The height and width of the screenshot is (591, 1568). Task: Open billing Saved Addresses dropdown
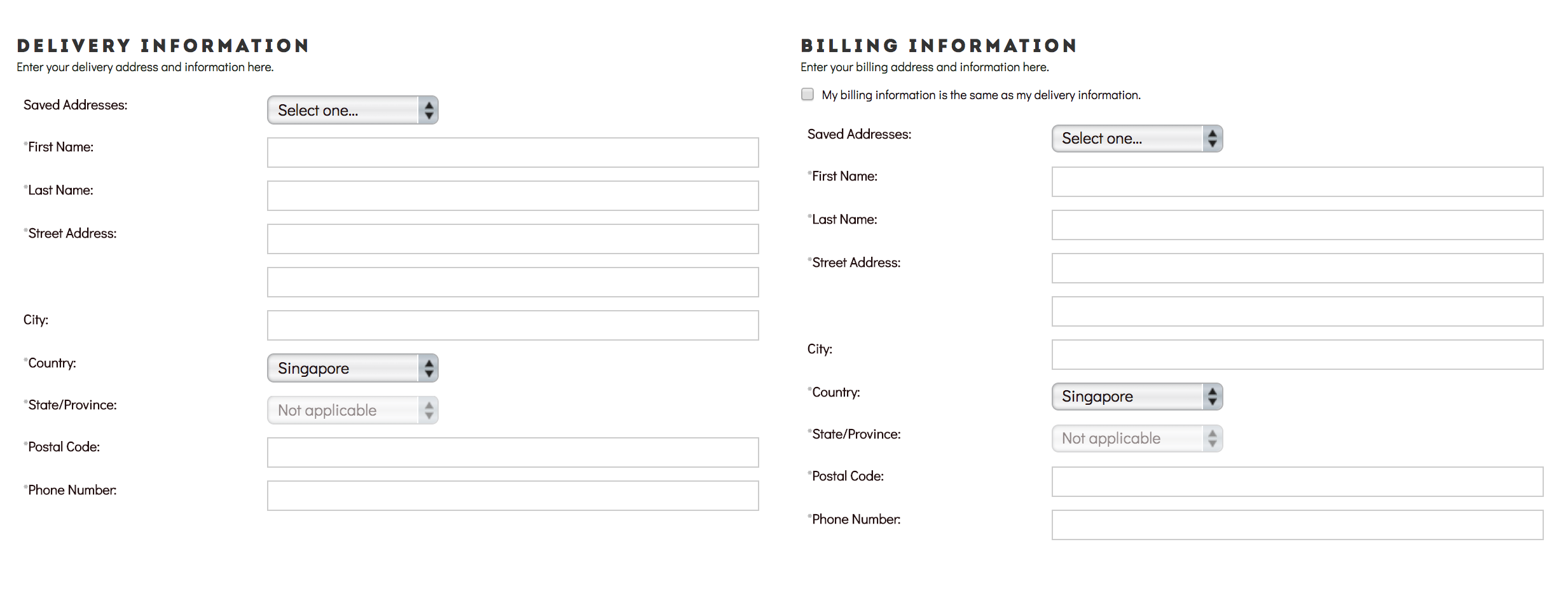pos(1137,139)
